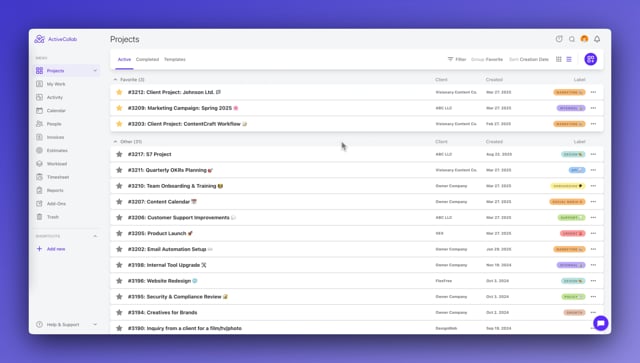
Task: Unfavorite #3209: Marketing Campaign: Spring 2025
Action: click(119, 108)
